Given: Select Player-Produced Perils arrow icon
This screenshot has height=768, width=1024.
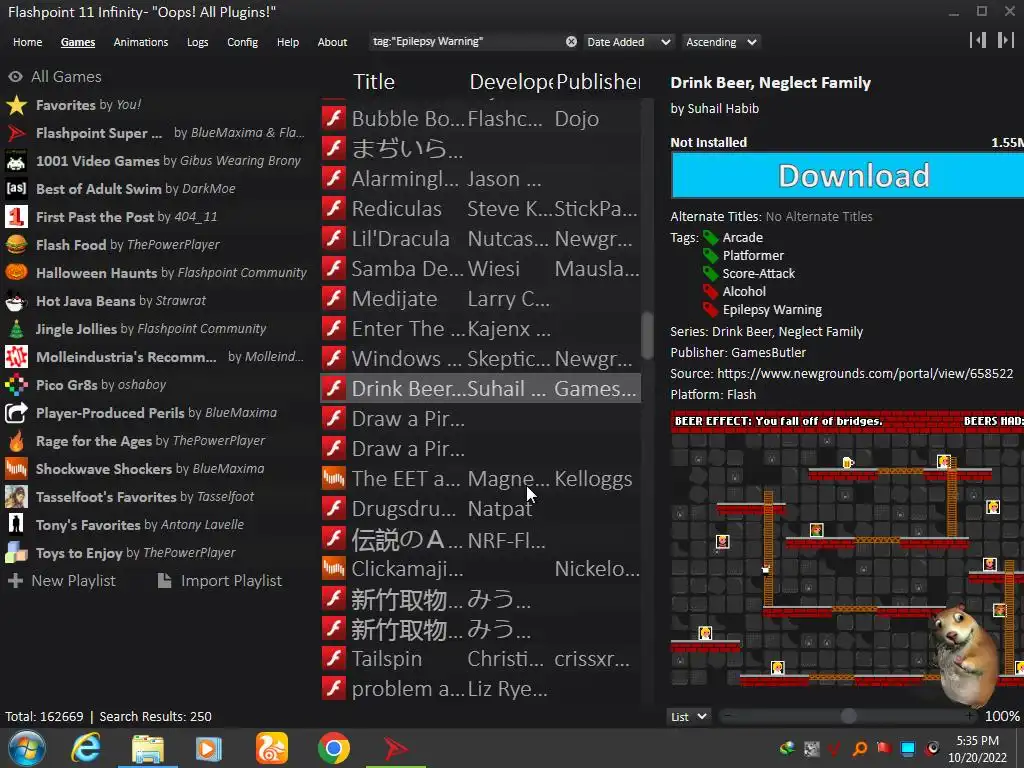Looking at the screenshot, I should tap(16, 413).
